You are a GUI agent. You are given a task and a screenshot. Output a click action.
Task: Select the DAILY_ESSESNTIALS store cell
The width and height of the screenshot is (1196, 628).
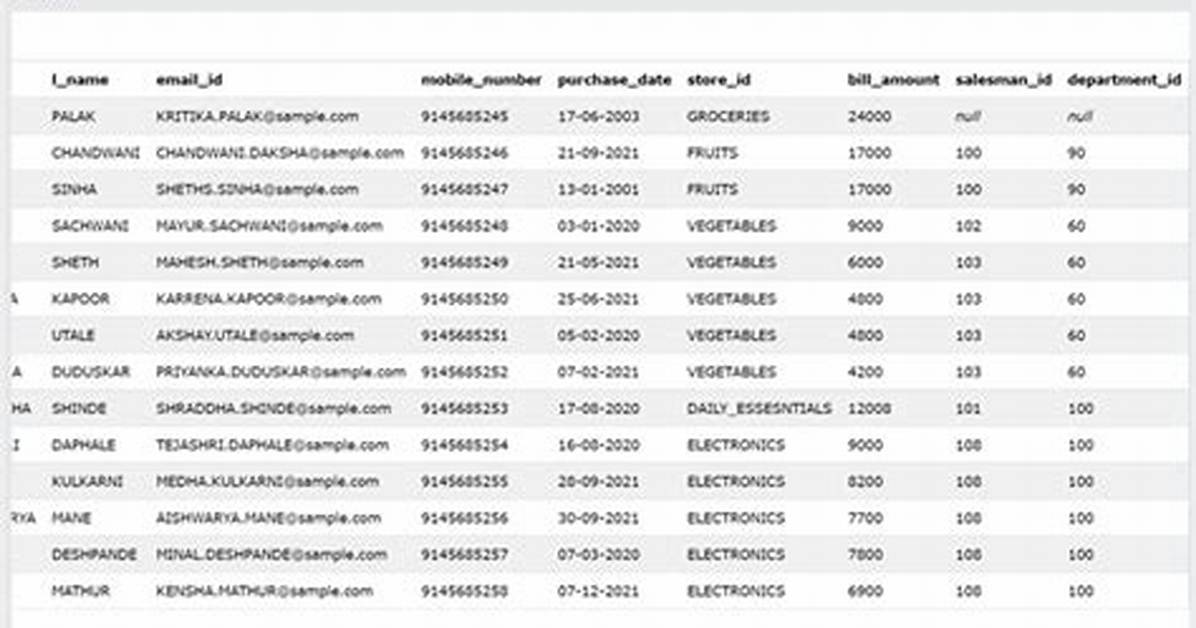point(759,409)
